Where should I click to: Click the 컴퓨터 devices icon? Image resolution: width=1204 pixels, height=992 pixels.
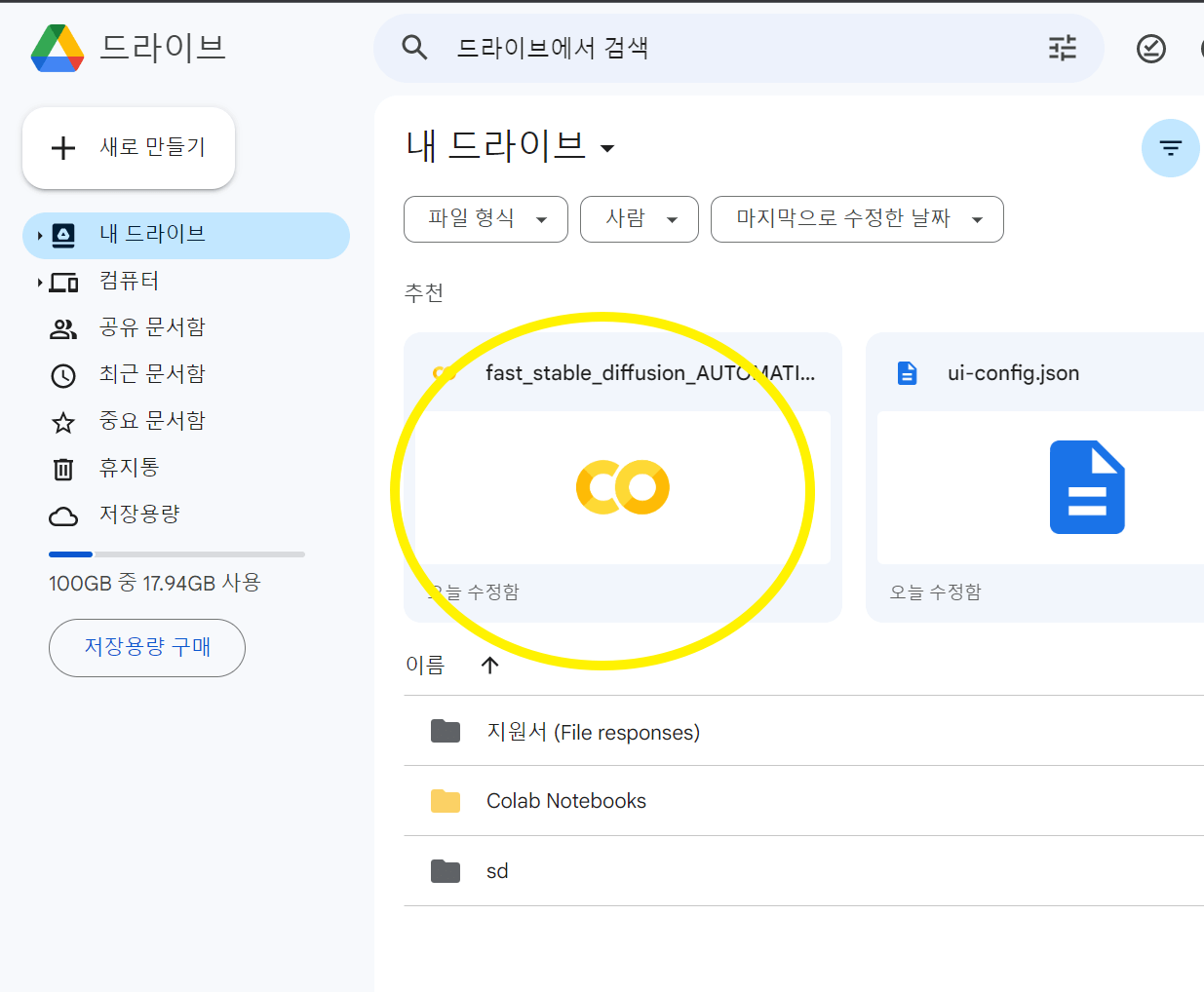(x=64, y=283)
